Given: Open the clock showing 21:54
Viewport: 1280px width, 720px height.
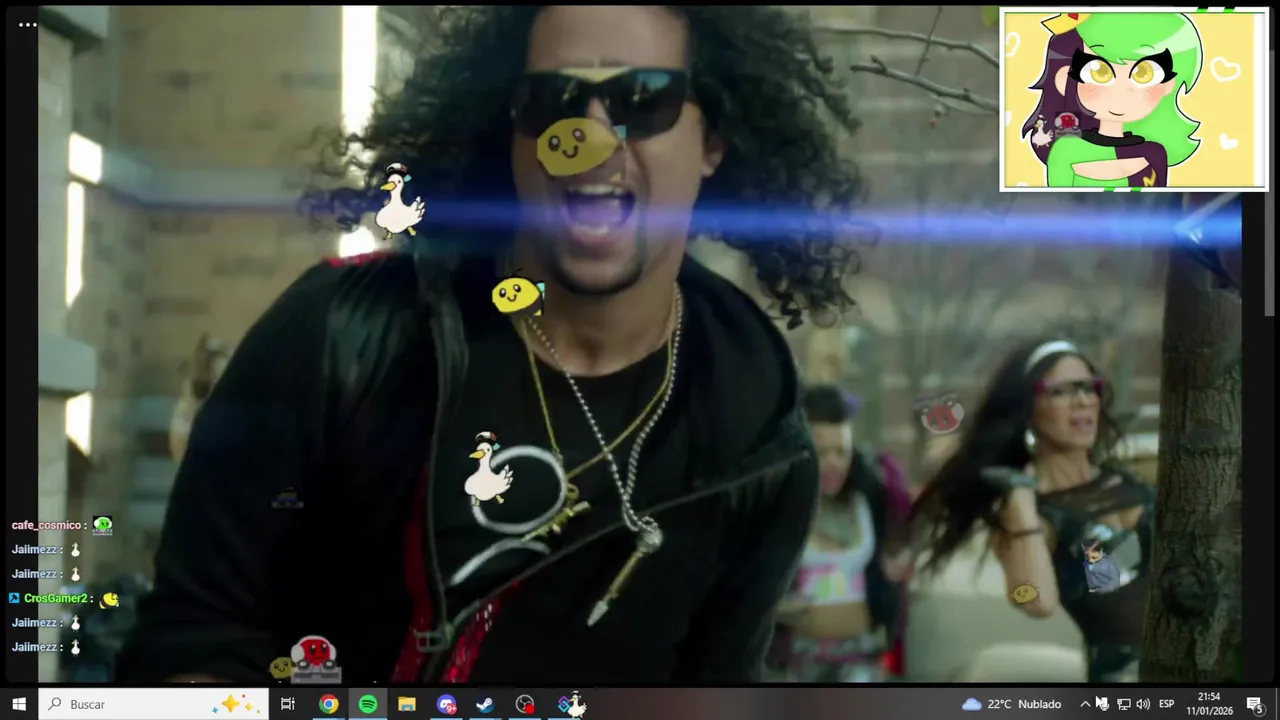Looking at the screenshot, I should click(1209, 704).
